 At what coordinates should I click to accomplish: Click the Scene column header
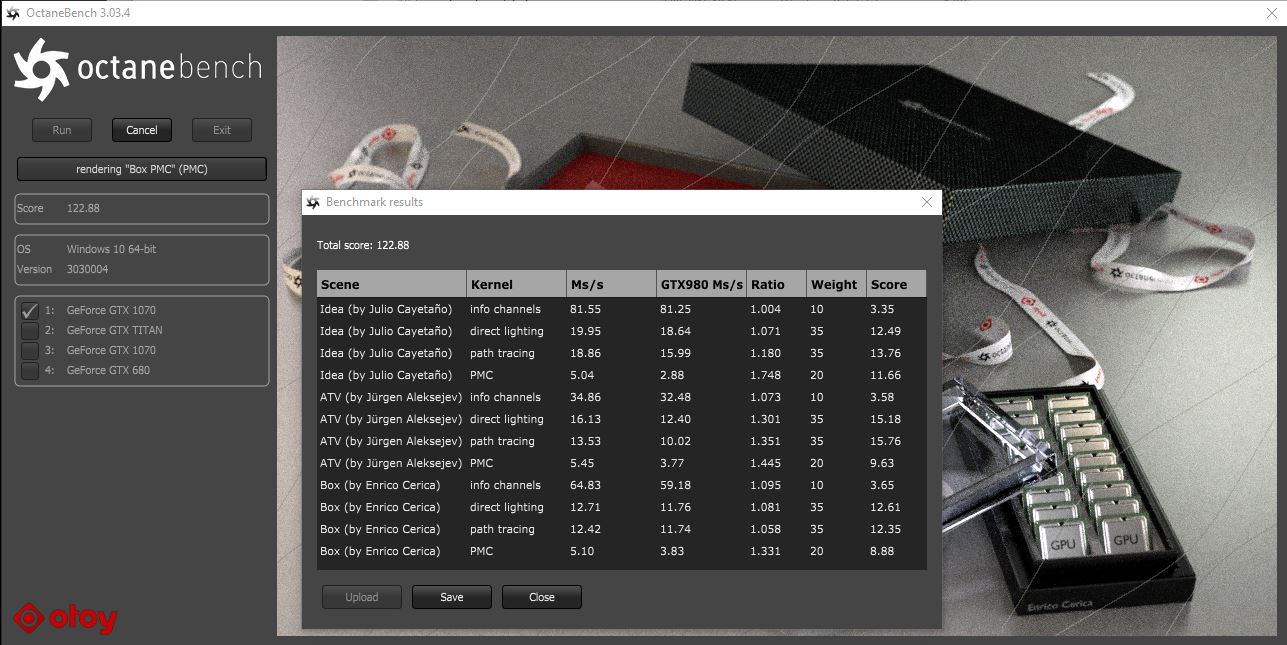coord(392,284)
